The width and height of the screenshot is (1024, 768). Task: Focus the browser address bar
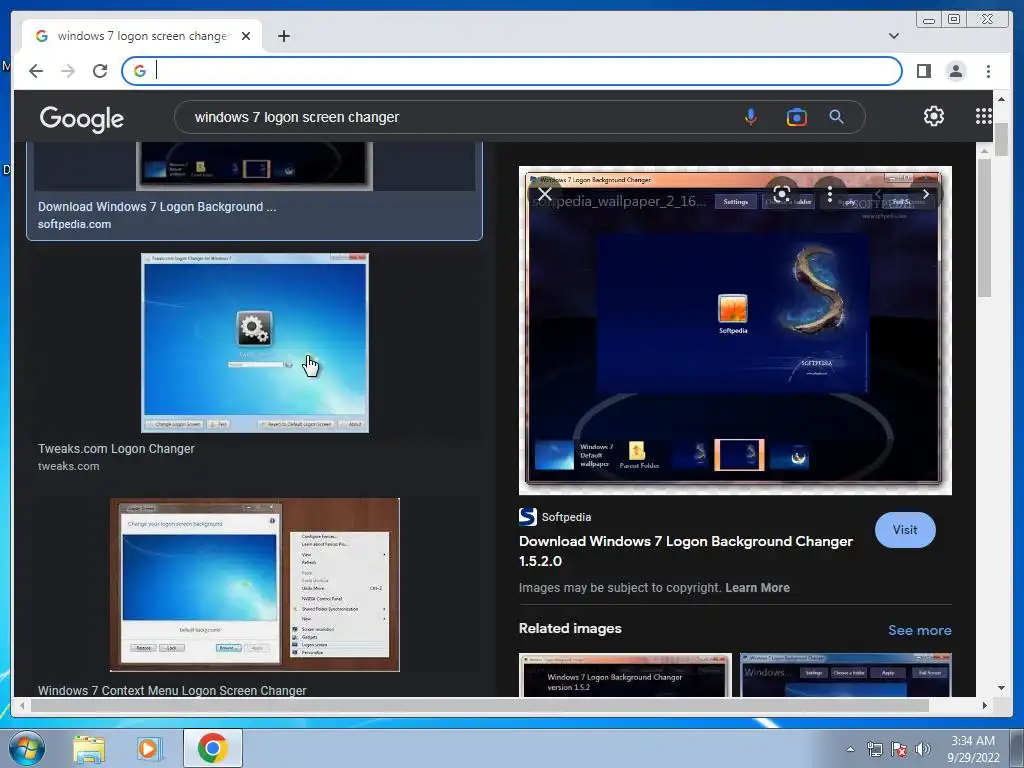point(511,71)
